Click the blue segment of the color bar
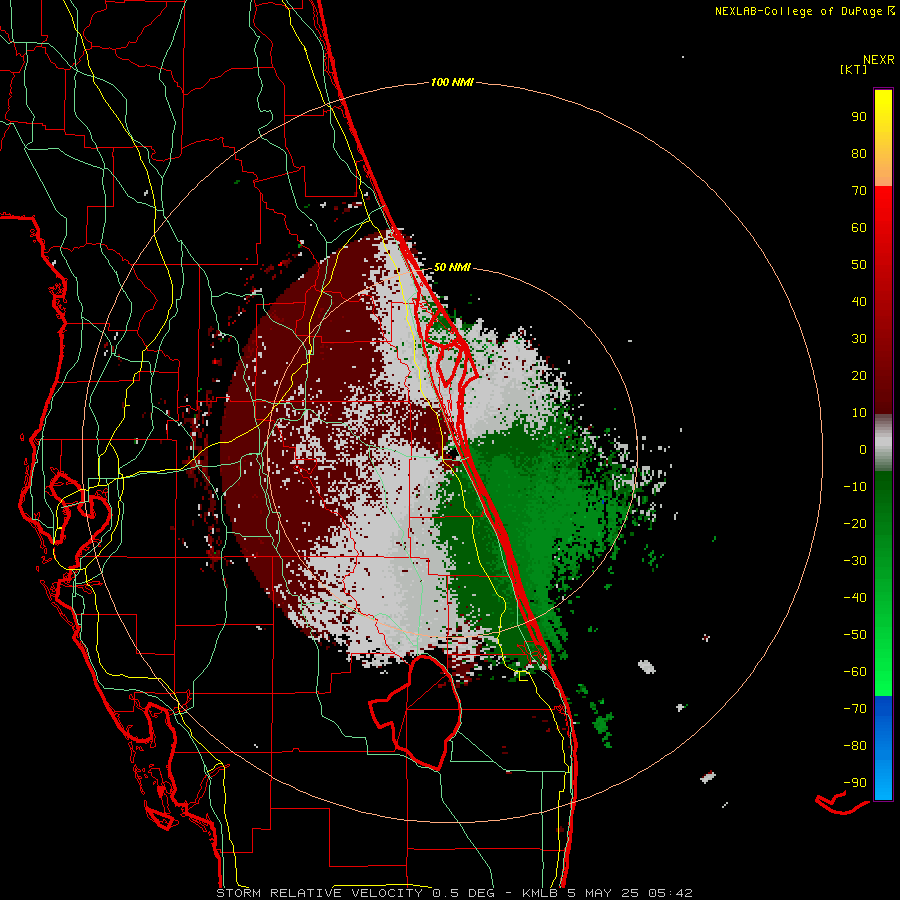The image size is (900, 900). (x=883, y=748)
